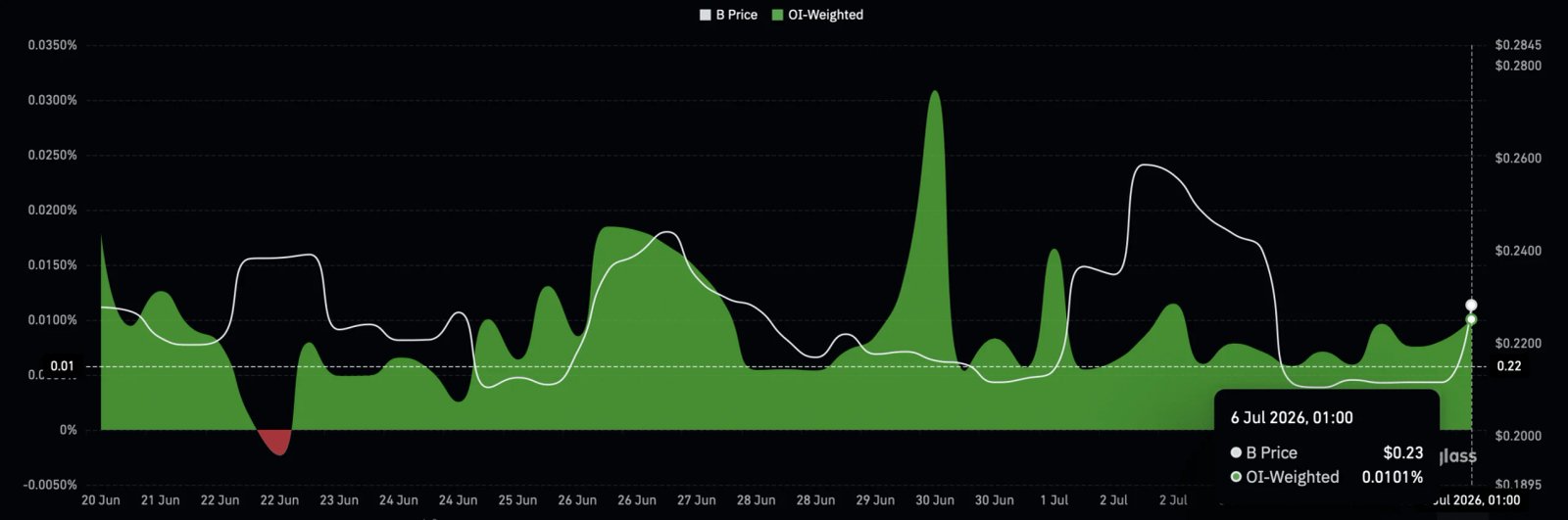
Task: Click the red negative funding dip
Action: click(275, 442)
